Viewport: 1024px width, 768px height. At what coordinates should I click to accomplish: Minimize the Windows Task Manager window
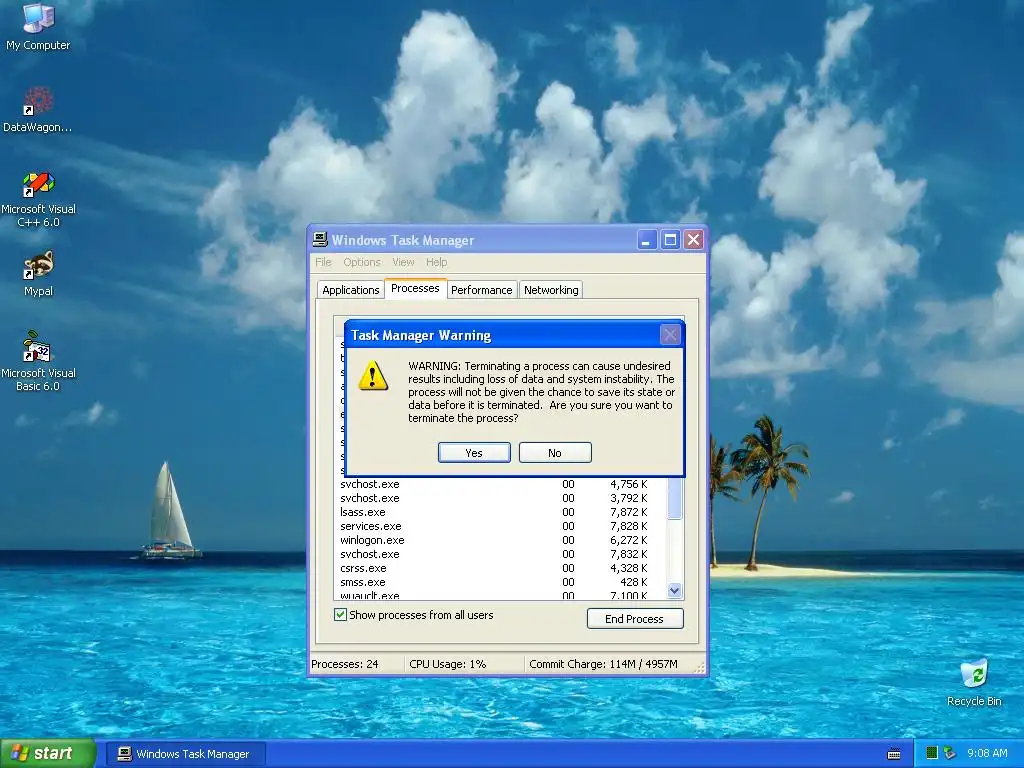coord(647,240)
